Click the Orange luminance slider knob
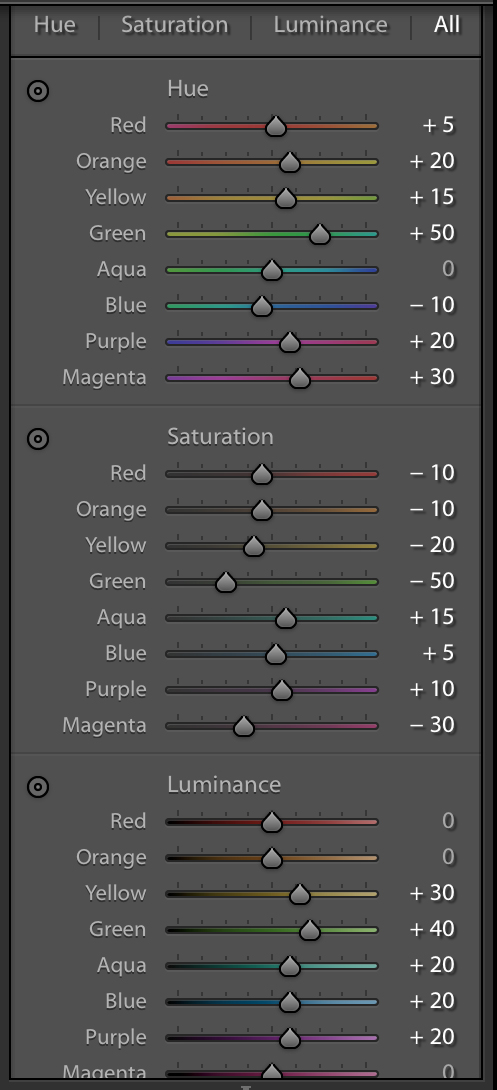Image resolution: width=497 pixels, height=1090 pixels. (x=272, y=858)
